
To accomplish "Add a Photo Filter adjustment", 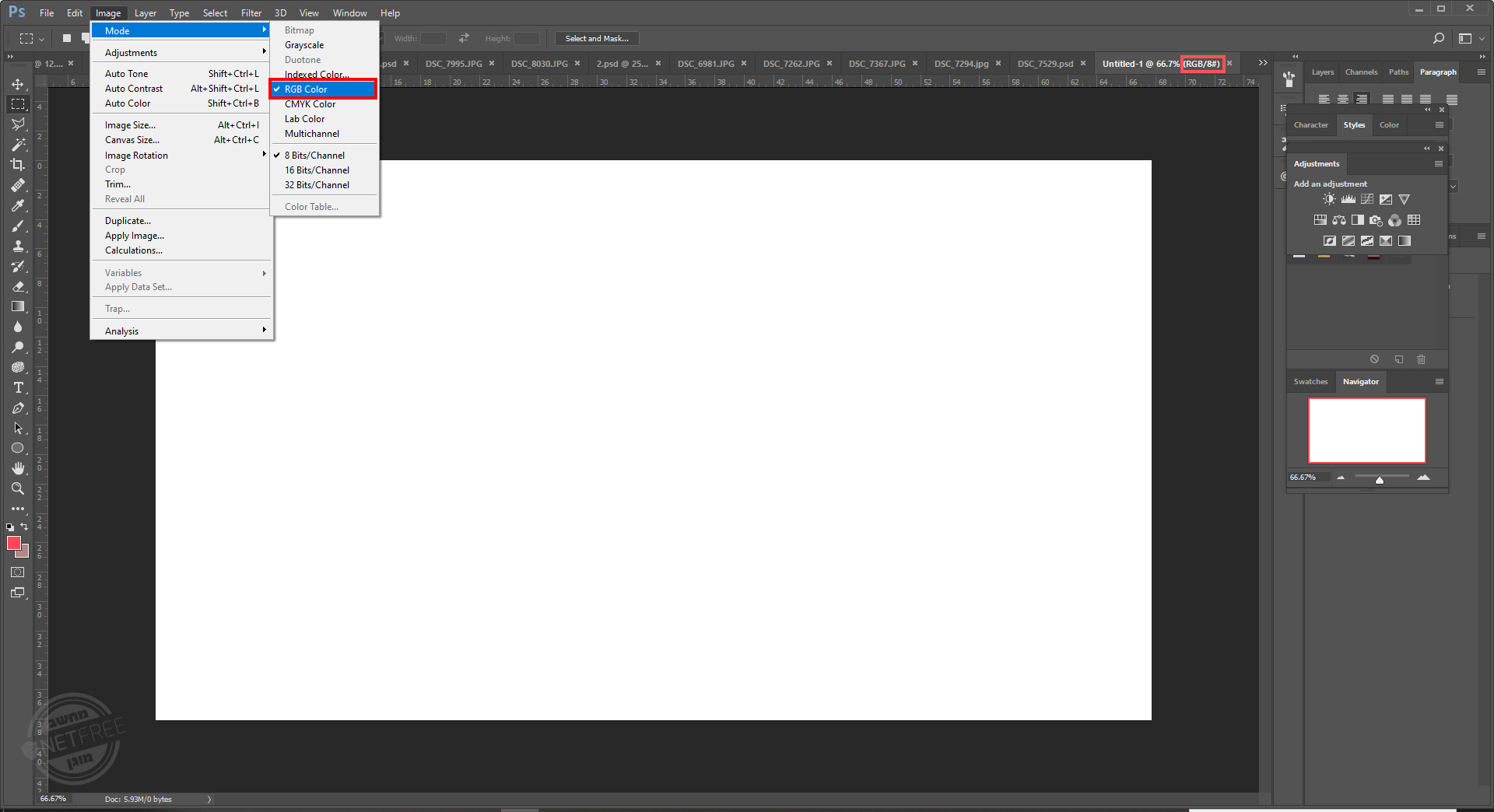I will pos(1377,220).
